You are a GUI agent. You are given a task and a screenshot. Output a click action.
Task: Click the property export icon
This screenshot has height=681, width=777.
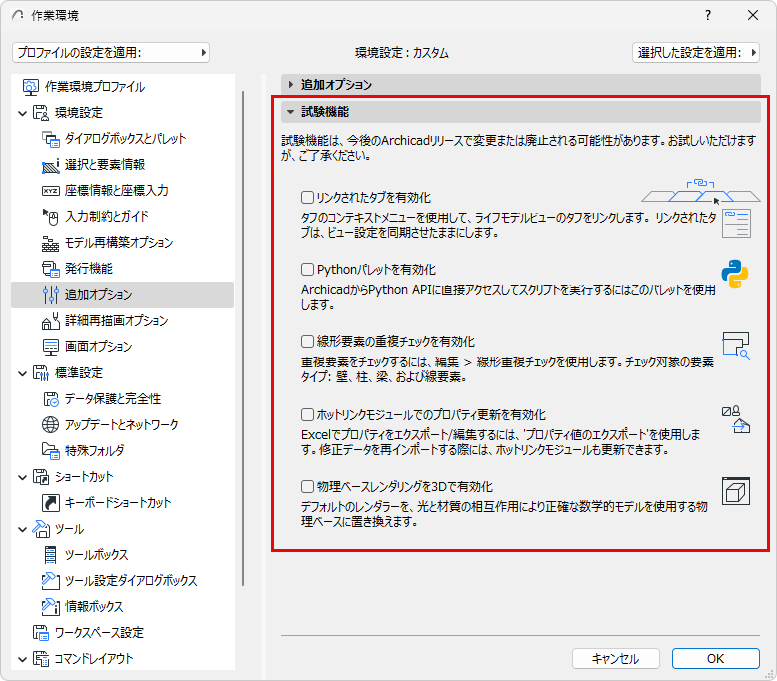coord(736,419)
